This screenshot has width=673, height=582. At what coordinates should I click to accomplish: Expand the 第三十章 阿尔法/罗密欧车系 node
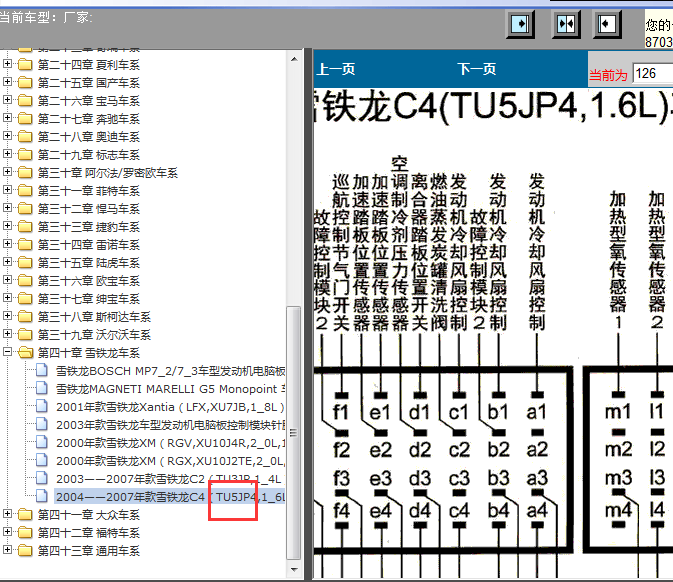[7, 172]
